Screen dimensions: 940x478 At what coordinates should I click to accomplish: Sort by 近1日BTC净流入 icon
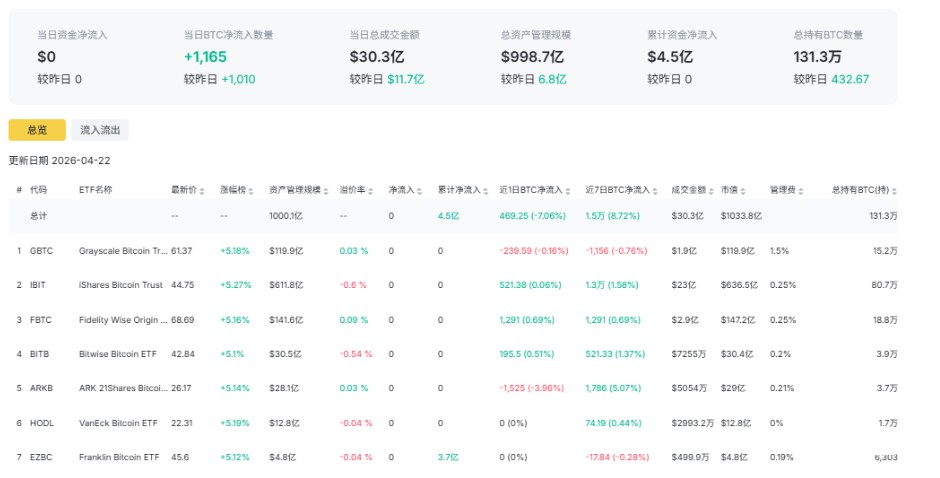click(x=568, y=190)
